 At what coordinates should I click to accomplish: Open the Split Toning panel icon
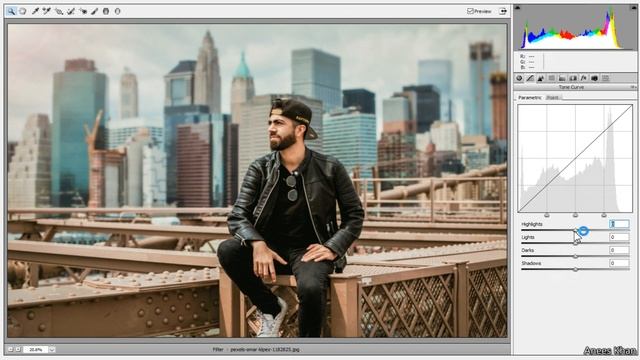(x=562, y=78)
